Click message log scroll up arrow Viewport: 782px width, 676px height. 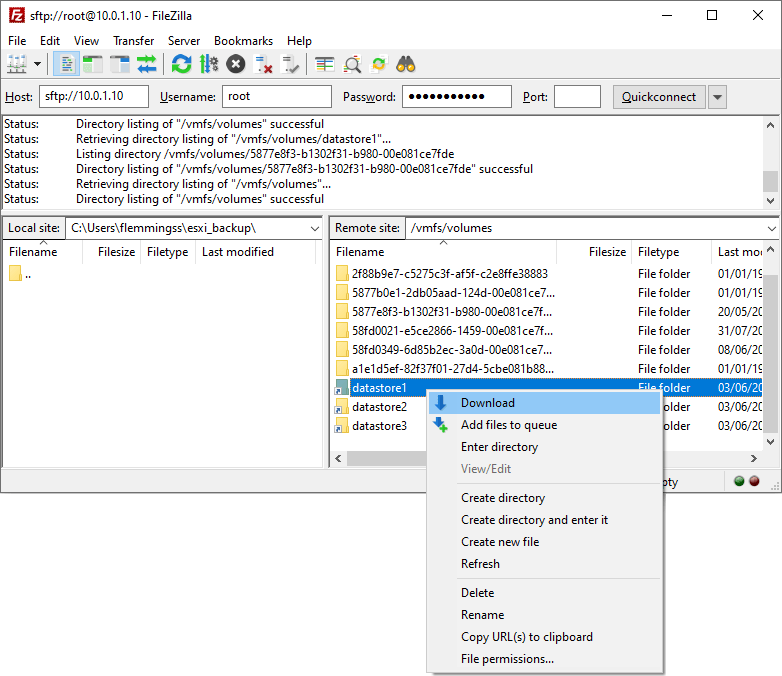tap(770, 125)
